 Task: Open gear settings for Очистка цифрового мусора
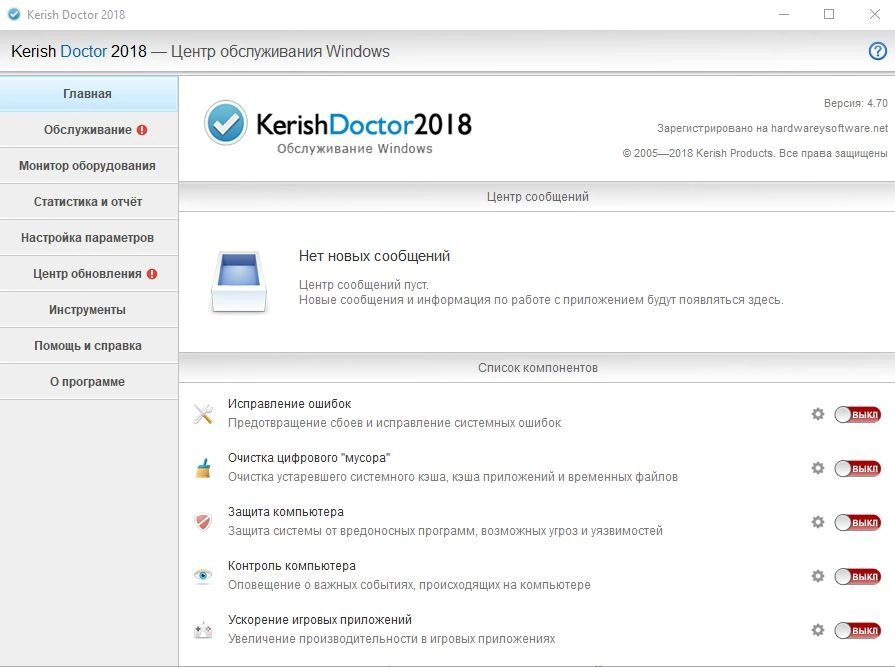(818, 468)
